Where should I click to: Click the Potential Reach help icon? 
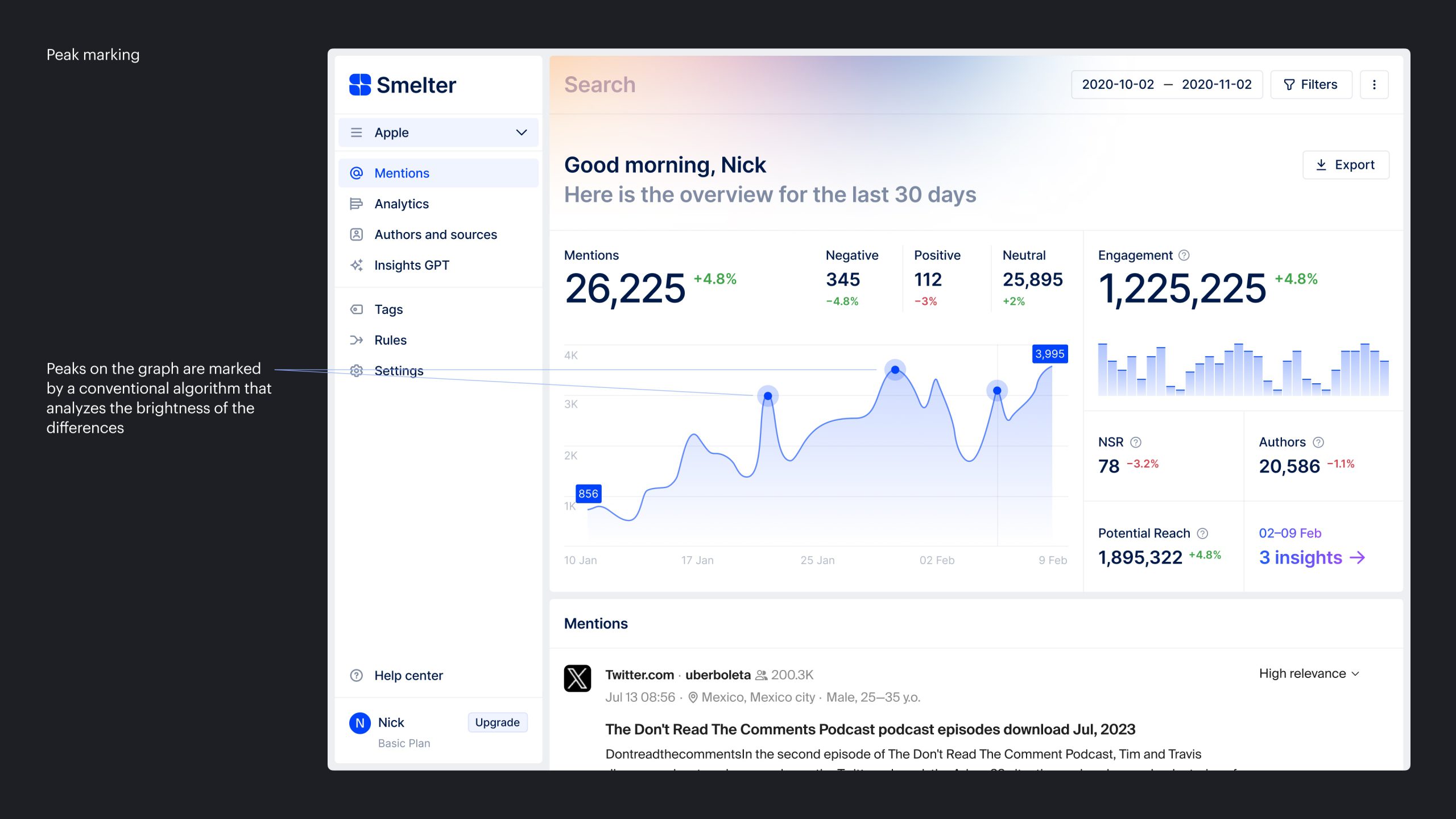tap(1202, 533)
